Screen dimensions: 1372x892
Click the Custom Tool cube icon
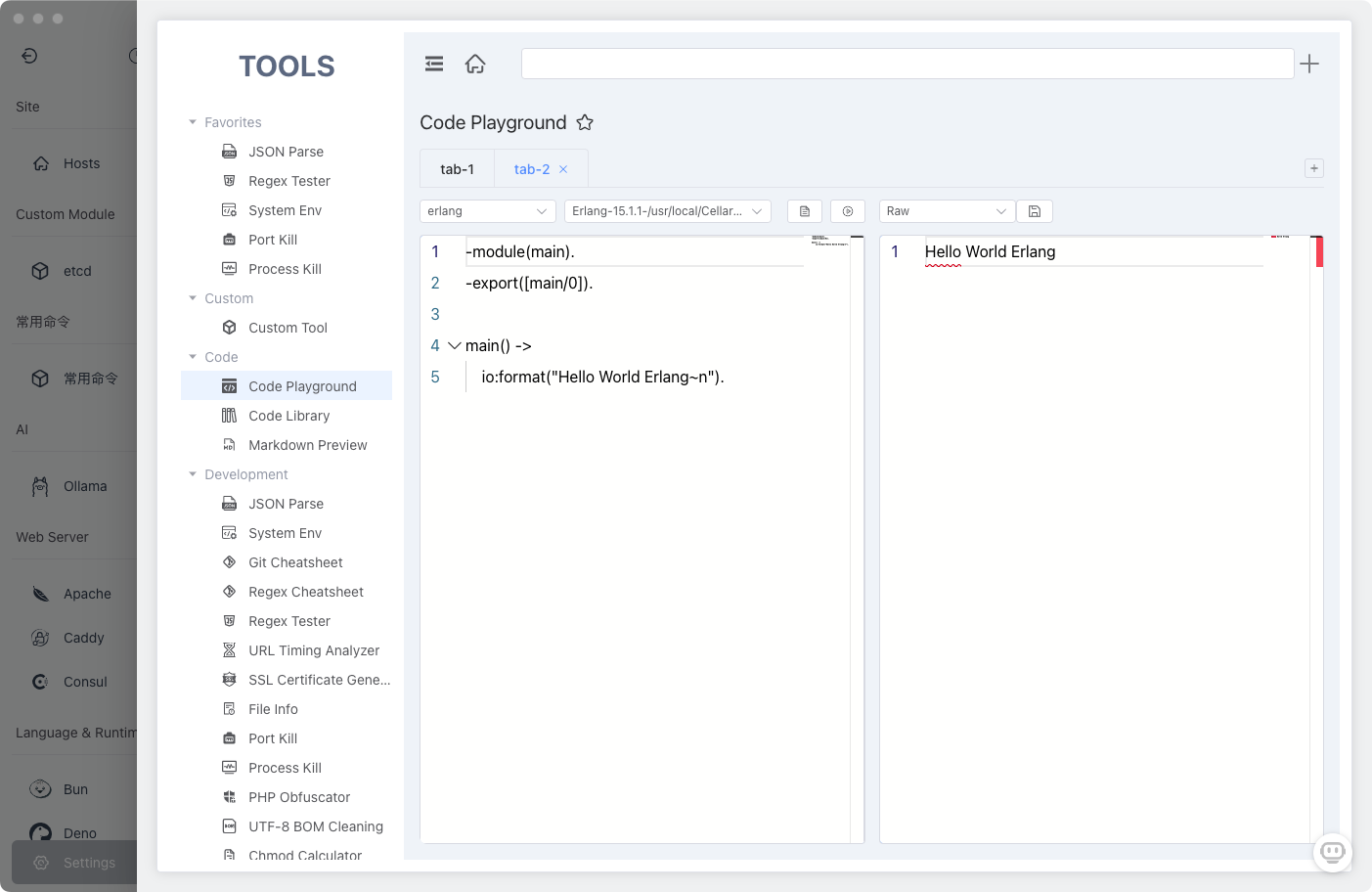click(x=229, y=328)
